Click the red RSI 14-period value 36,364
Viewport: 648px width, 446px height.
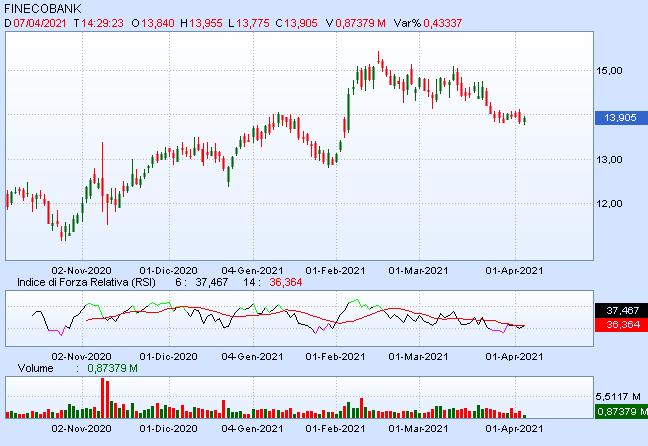coord(286,282)
